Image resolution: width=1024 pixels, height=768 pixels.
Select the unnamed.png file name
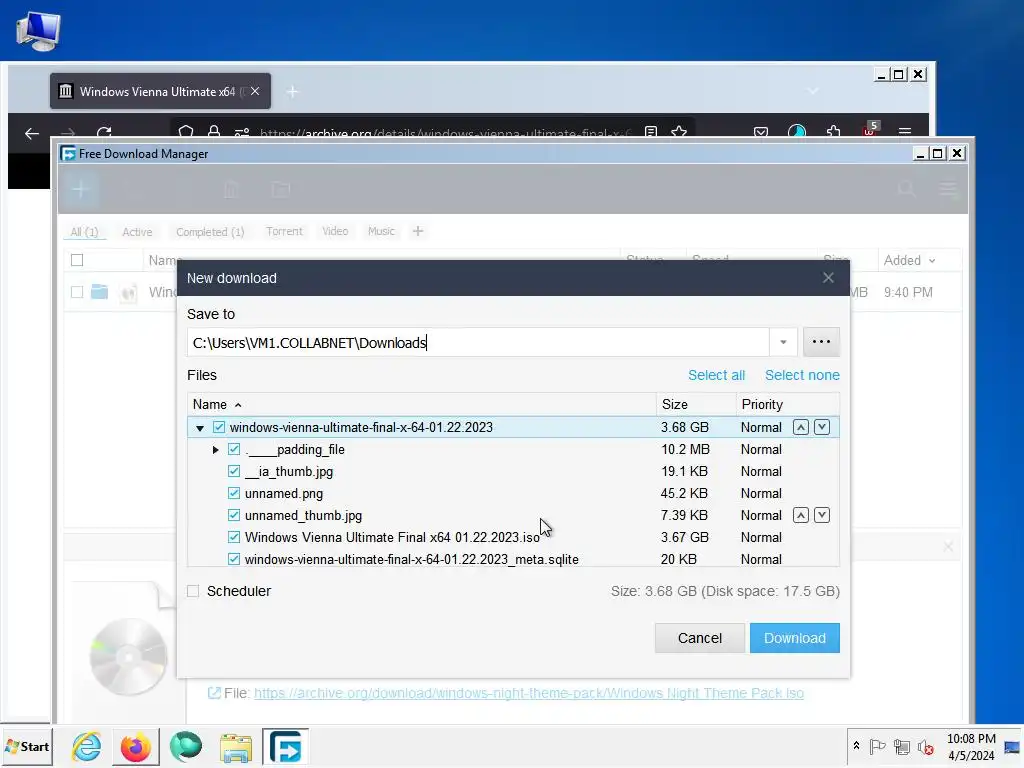pos(284,494)
